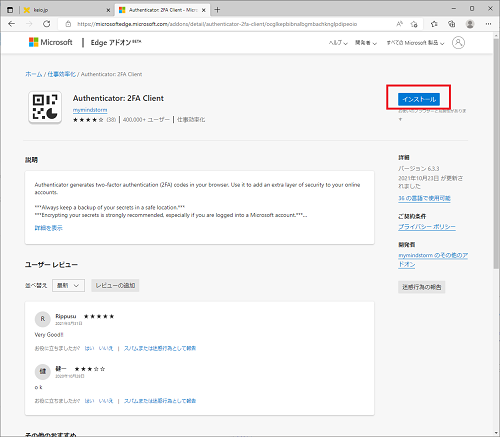Click レビューの追加 button
The image size is (500, 437).
click(115, 285)
